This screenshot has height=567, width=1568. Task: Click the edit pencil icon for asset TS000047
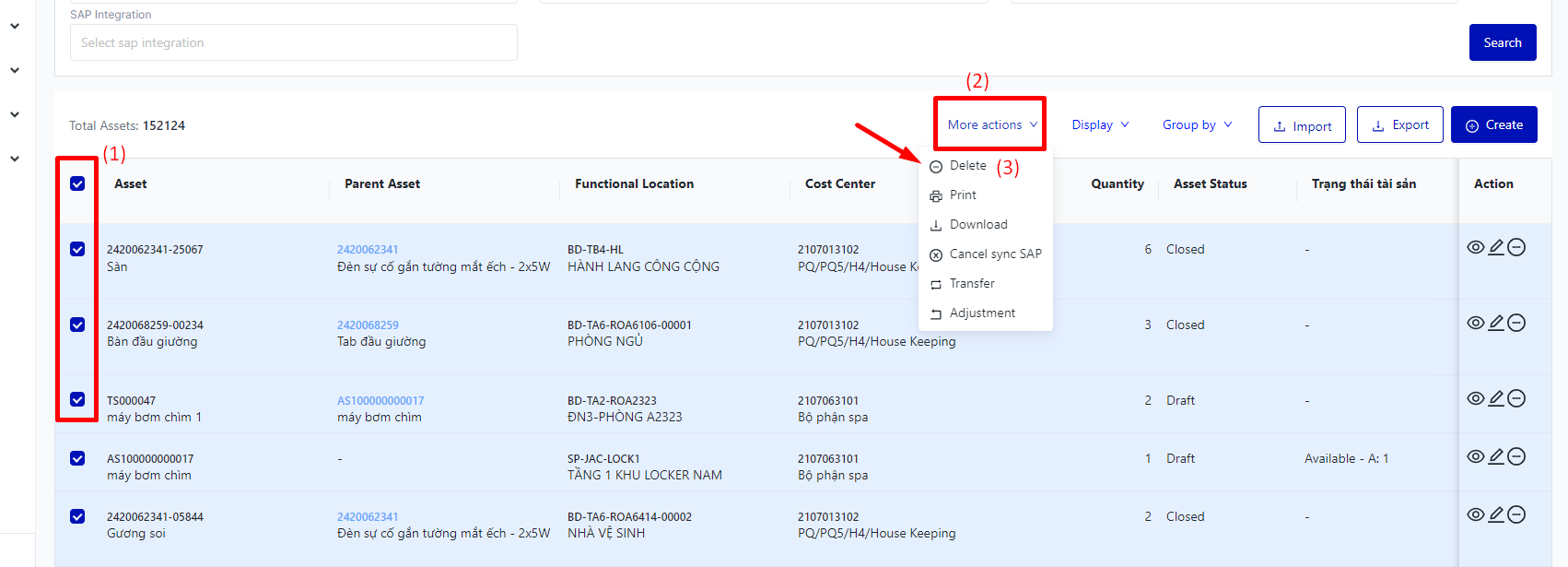1496,398
